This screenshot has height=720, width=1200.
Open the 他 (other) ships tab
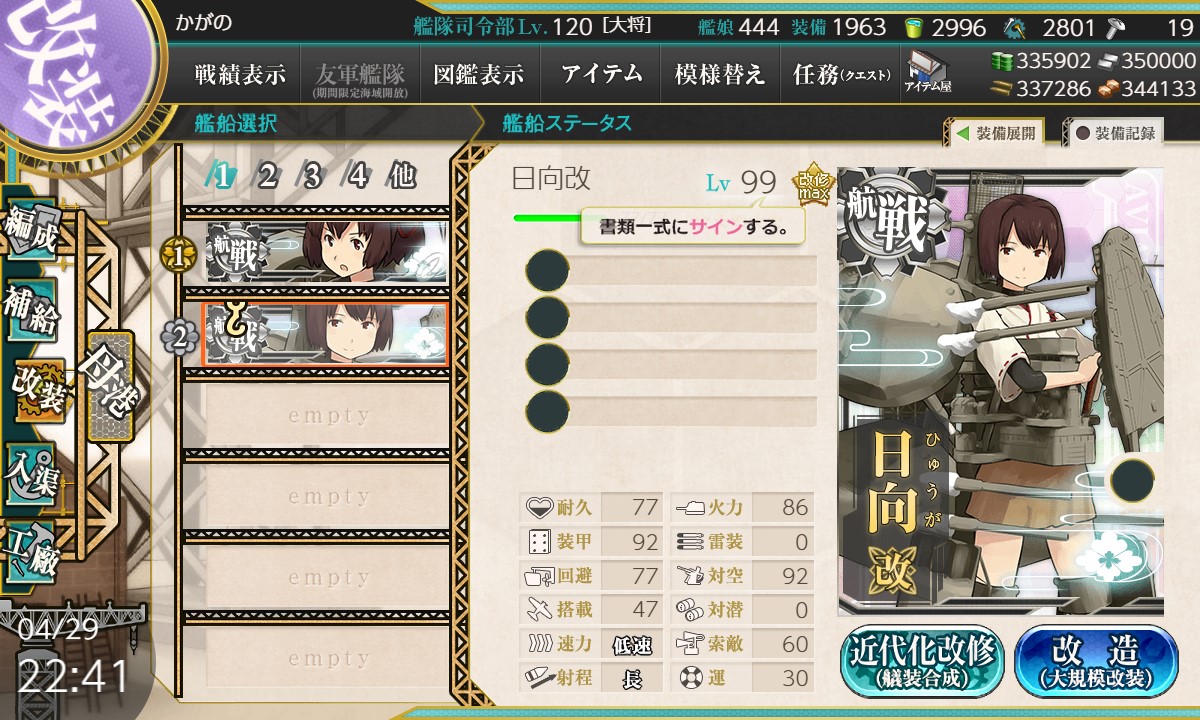(x=402, y=176)
